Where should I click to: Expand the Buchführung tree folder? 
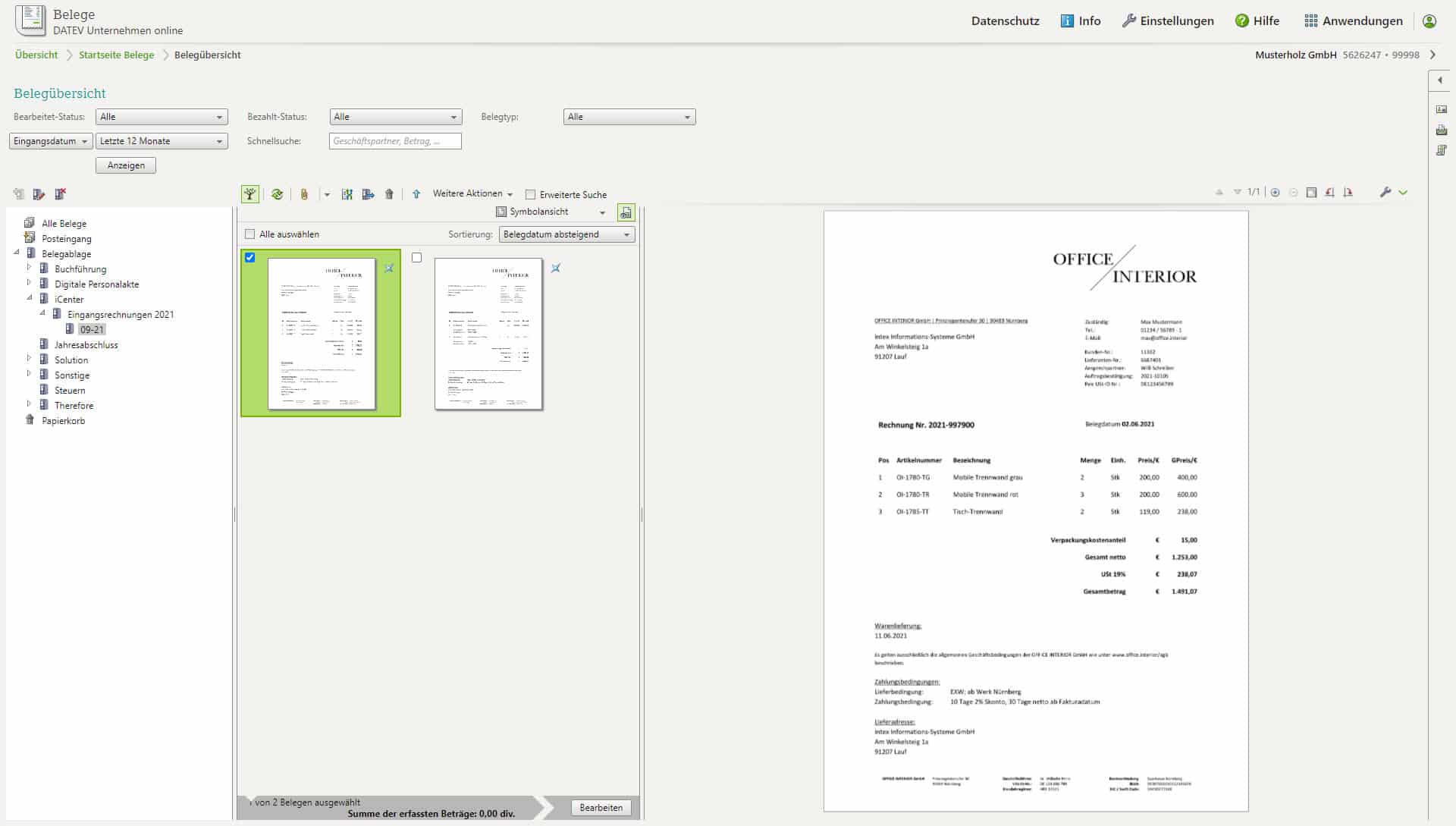[x=30, y=268]
